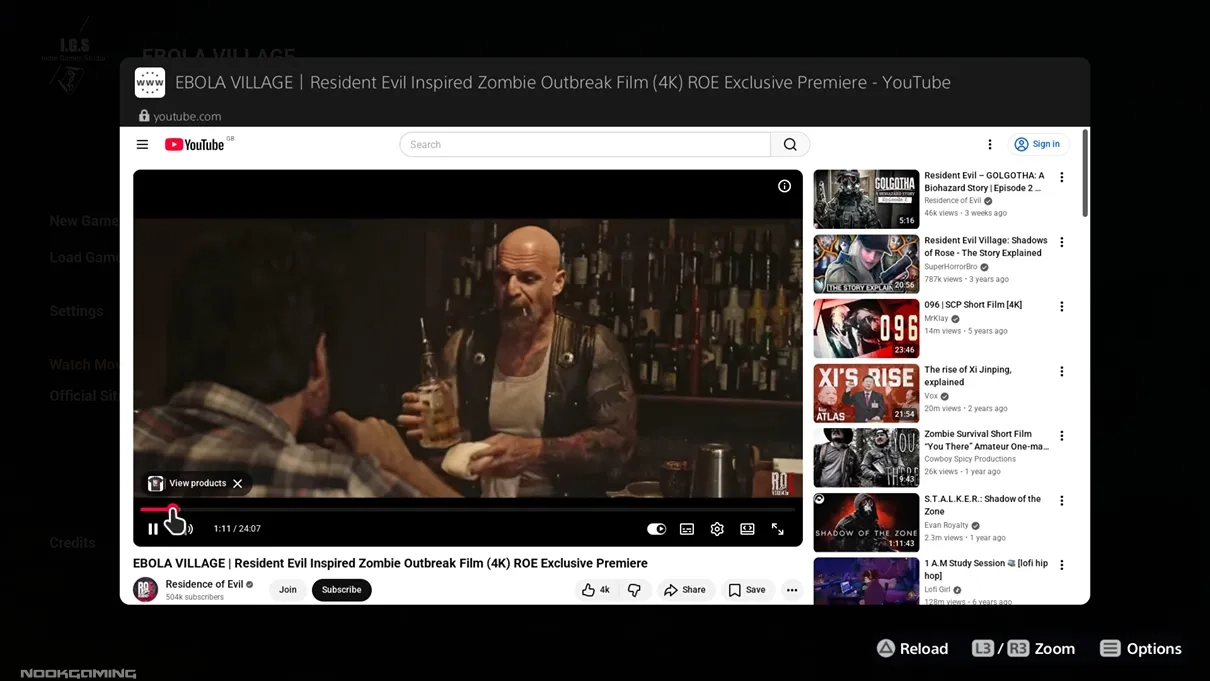Open S.T.A.L.K.E.R. Shadow of the Zone thumbnail
This screenshot has height=681, width=1210.
click(x=866, y=522)
